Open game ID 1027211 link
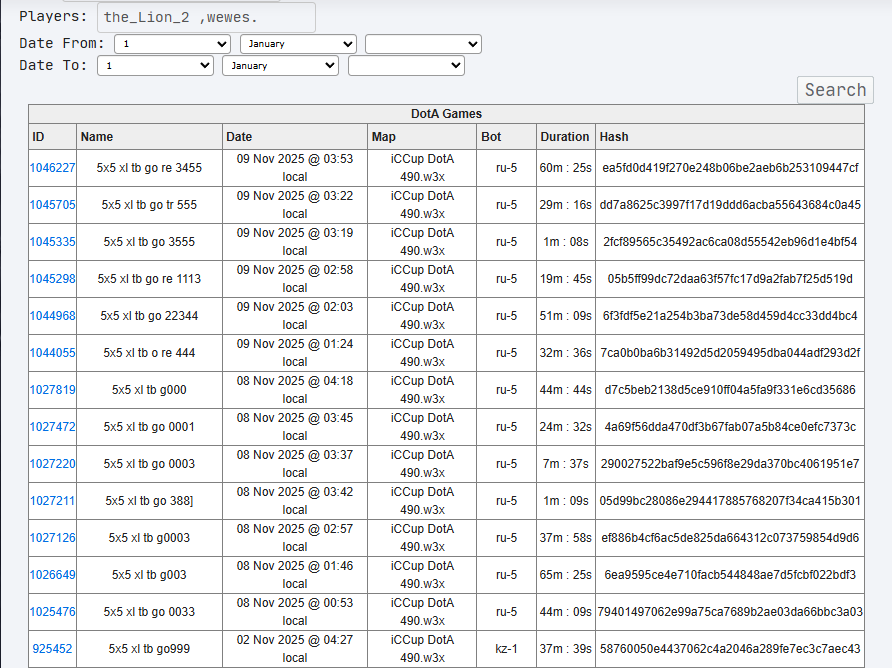The image size is (892, 668). pyautogui.click(x=52, y=501)
